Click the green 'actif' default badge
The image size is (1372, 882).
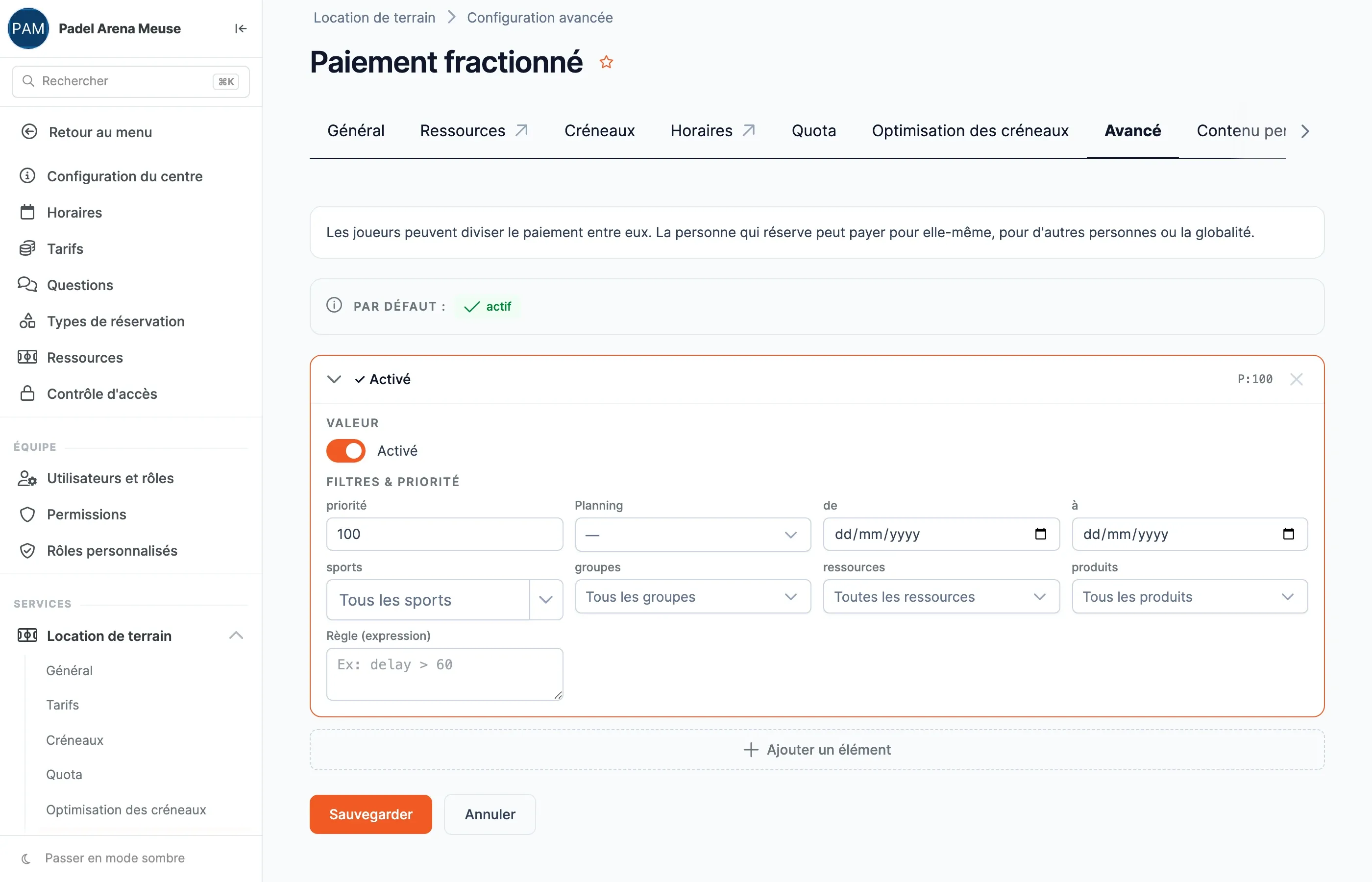488,306
